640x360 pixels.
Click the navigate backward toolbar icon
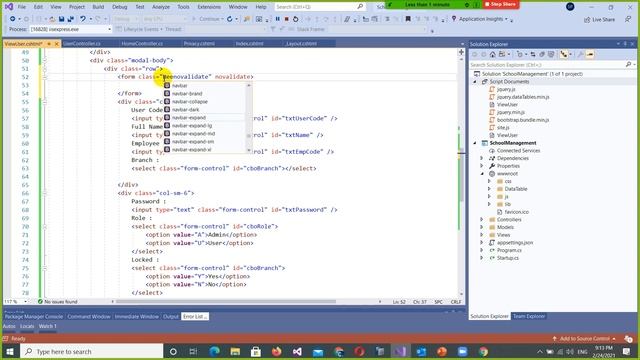pyautogui.click(x=13, y=19)
